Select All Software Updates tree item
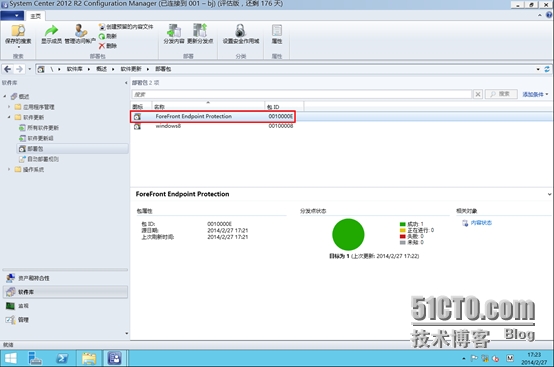 (x=43, y=128)
